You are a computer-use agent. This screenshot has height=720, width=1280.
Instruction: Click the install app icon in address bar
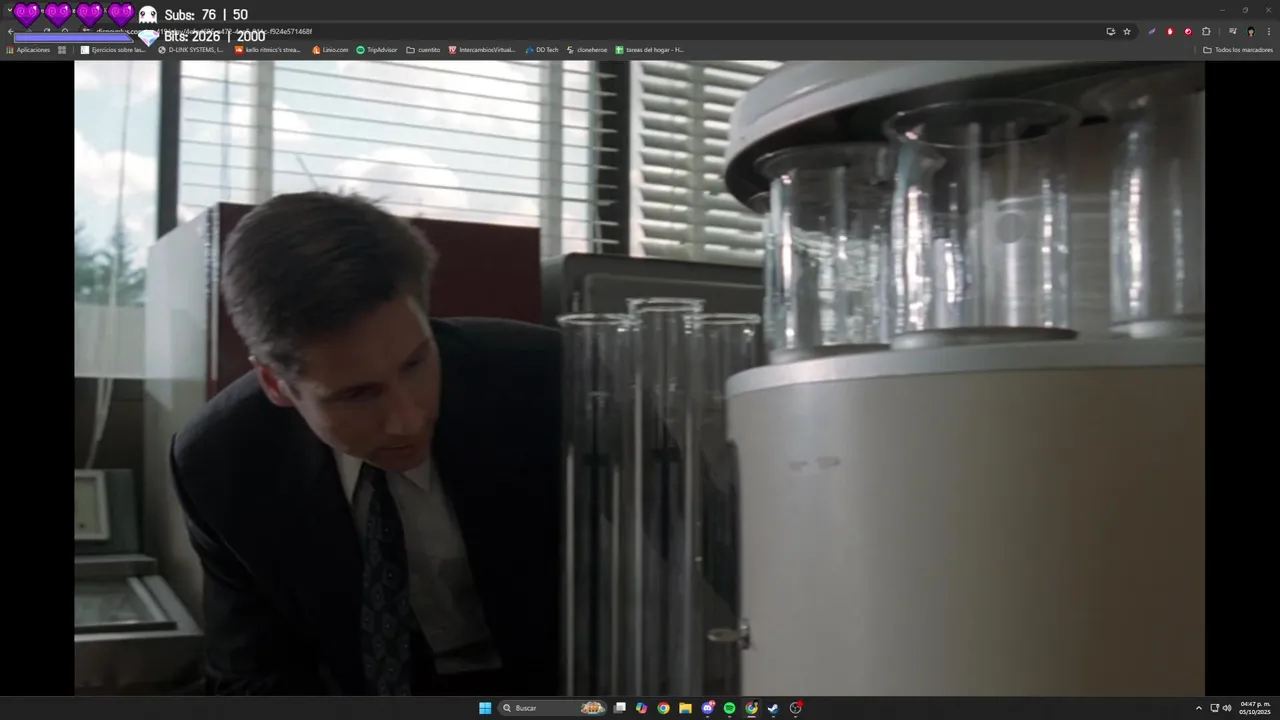coord(1110,31)
